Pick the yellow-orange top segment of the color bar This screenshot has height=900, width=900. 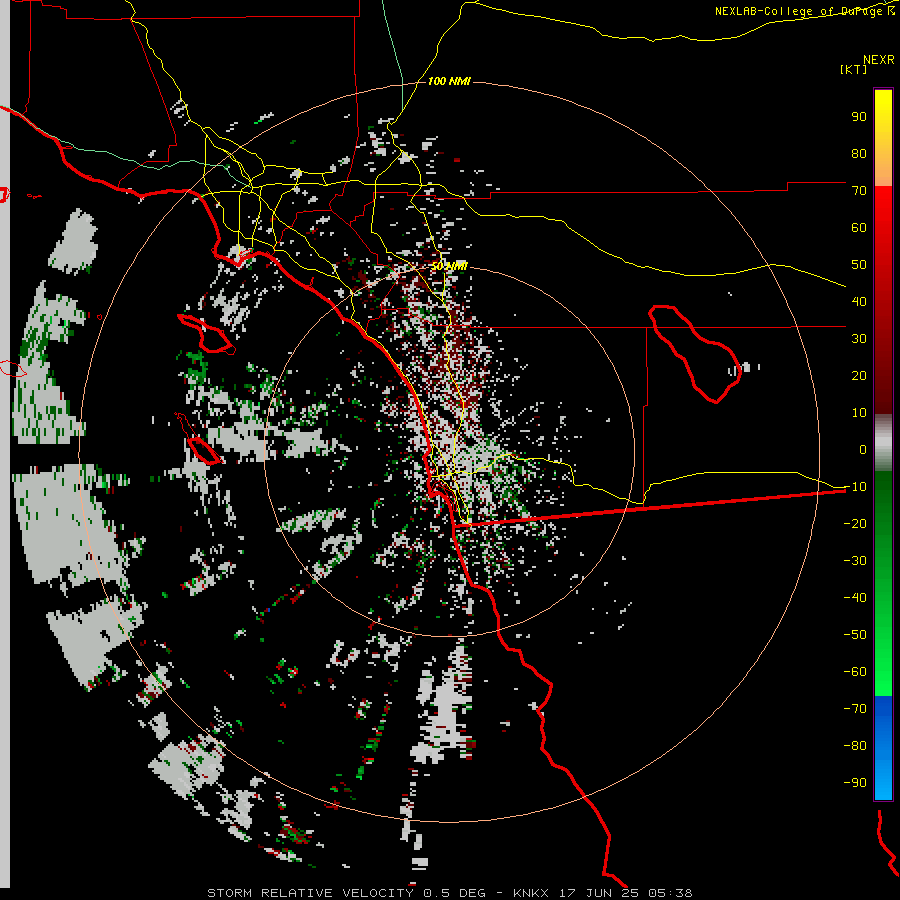click(x=883, y=138)
